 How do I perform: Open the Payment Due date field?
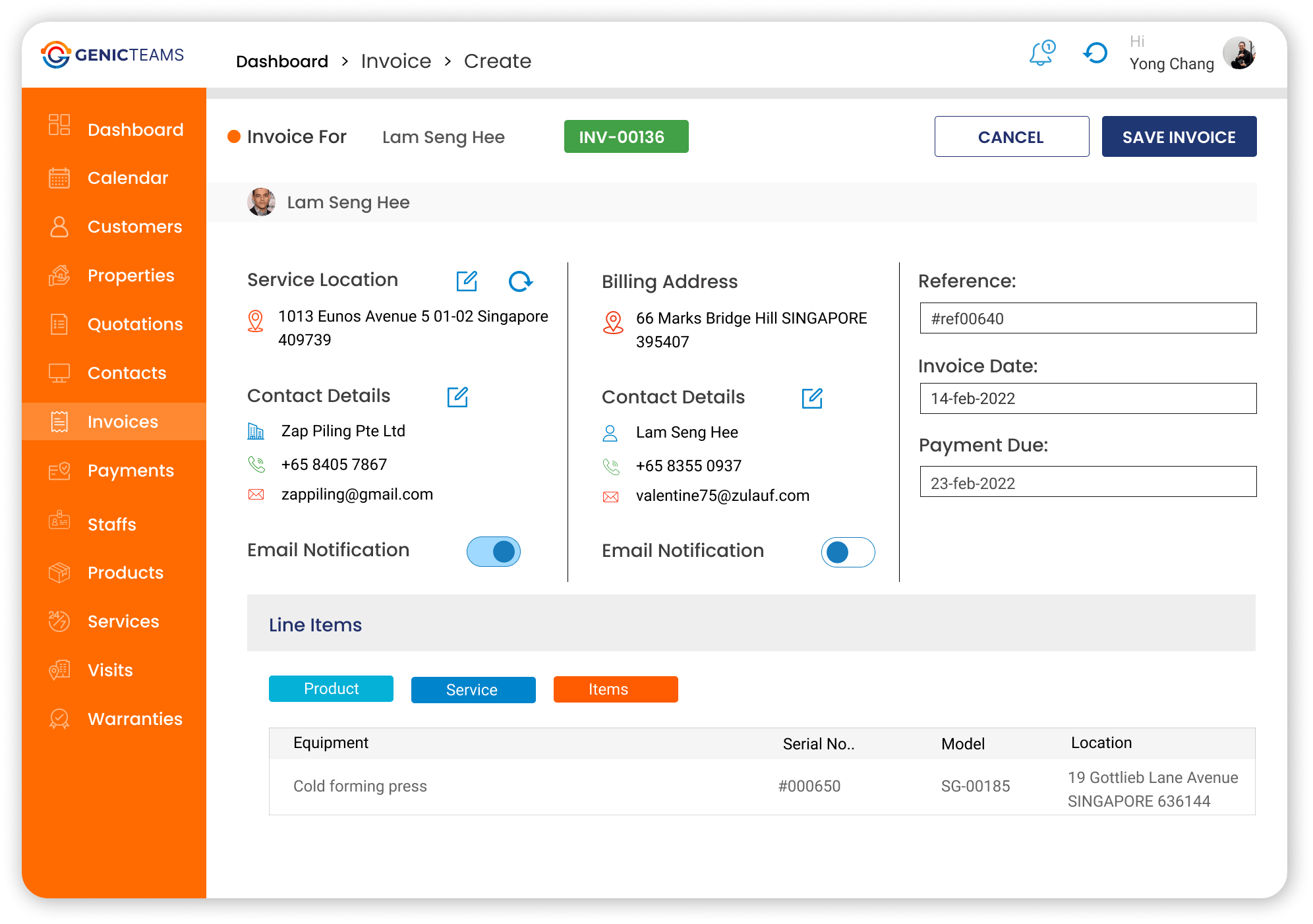1088,482
